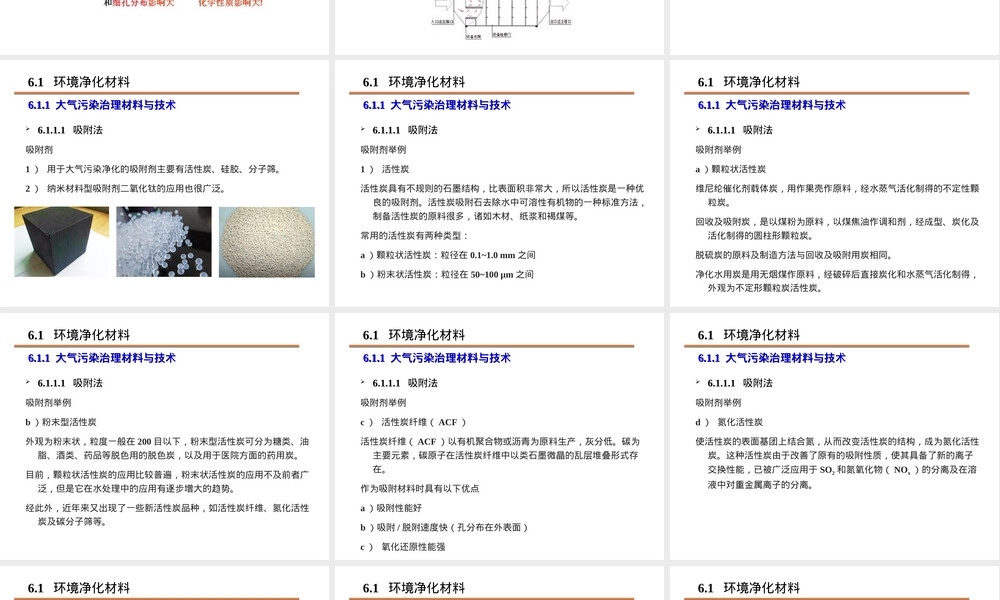Click the paragraph starting '活性炭具有不规则的石墨结构'
Viewport: 1000px width, 600px height.
point(503,202)
